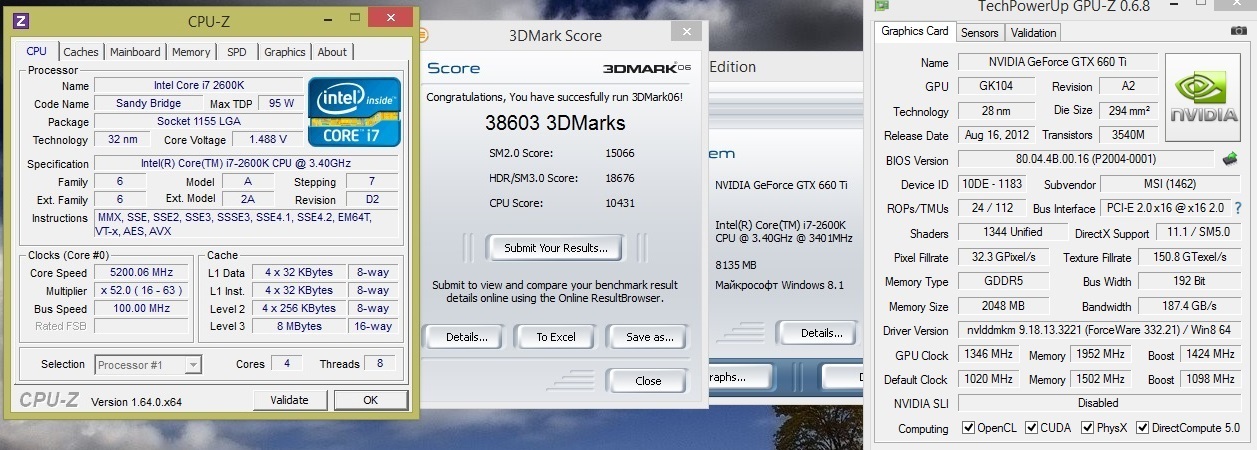The height and width of the screenshot is (450, 1257).
Task: Click the Boost 1424 MHz field
Action: coord(1208,355)
